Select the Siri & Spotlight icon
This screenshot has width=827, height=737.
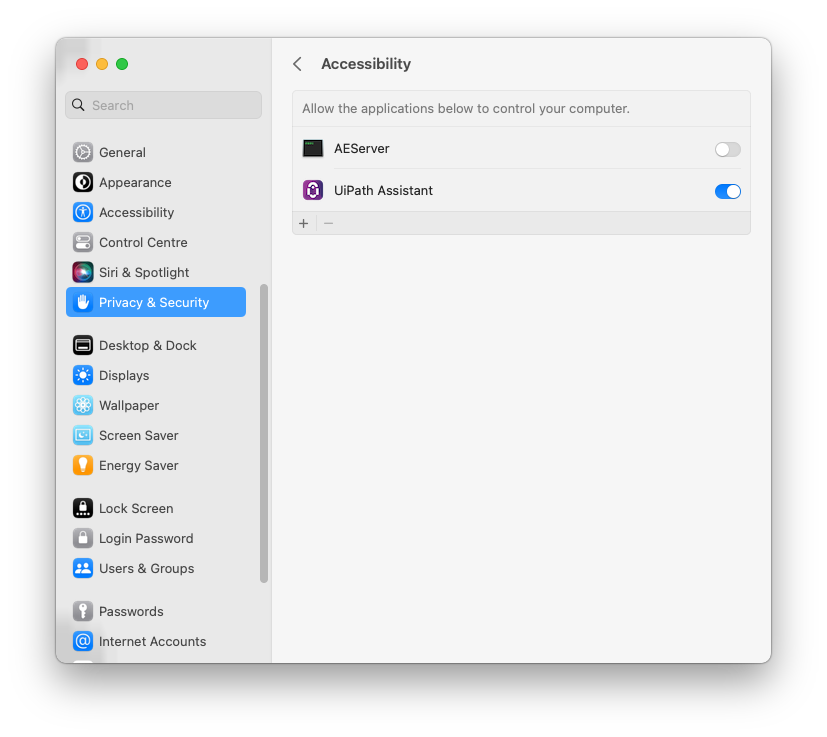[x=83, y=272]
